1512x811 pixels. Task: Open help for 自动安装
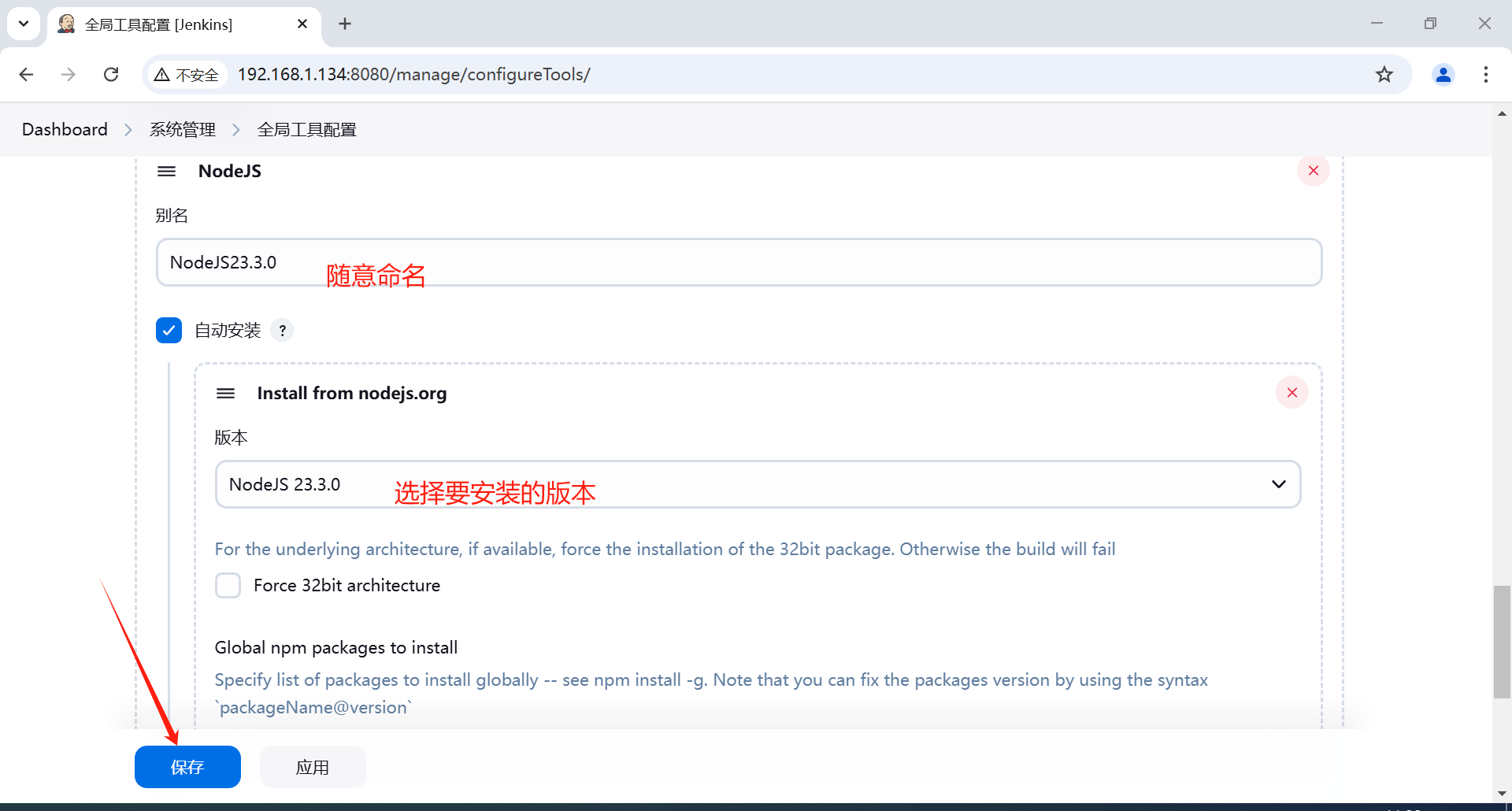coord(282,330)
